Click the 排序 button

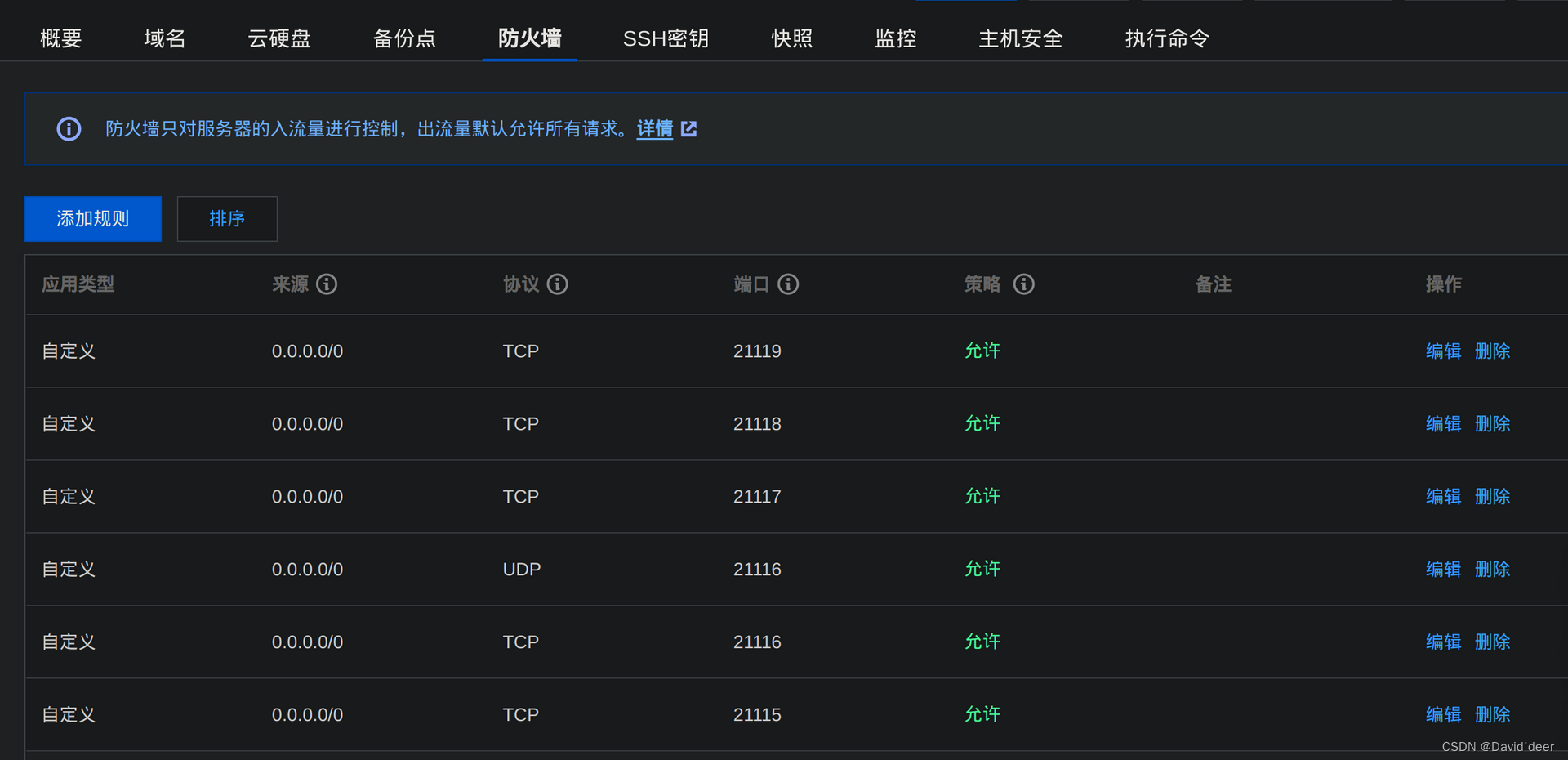[227, 219]
